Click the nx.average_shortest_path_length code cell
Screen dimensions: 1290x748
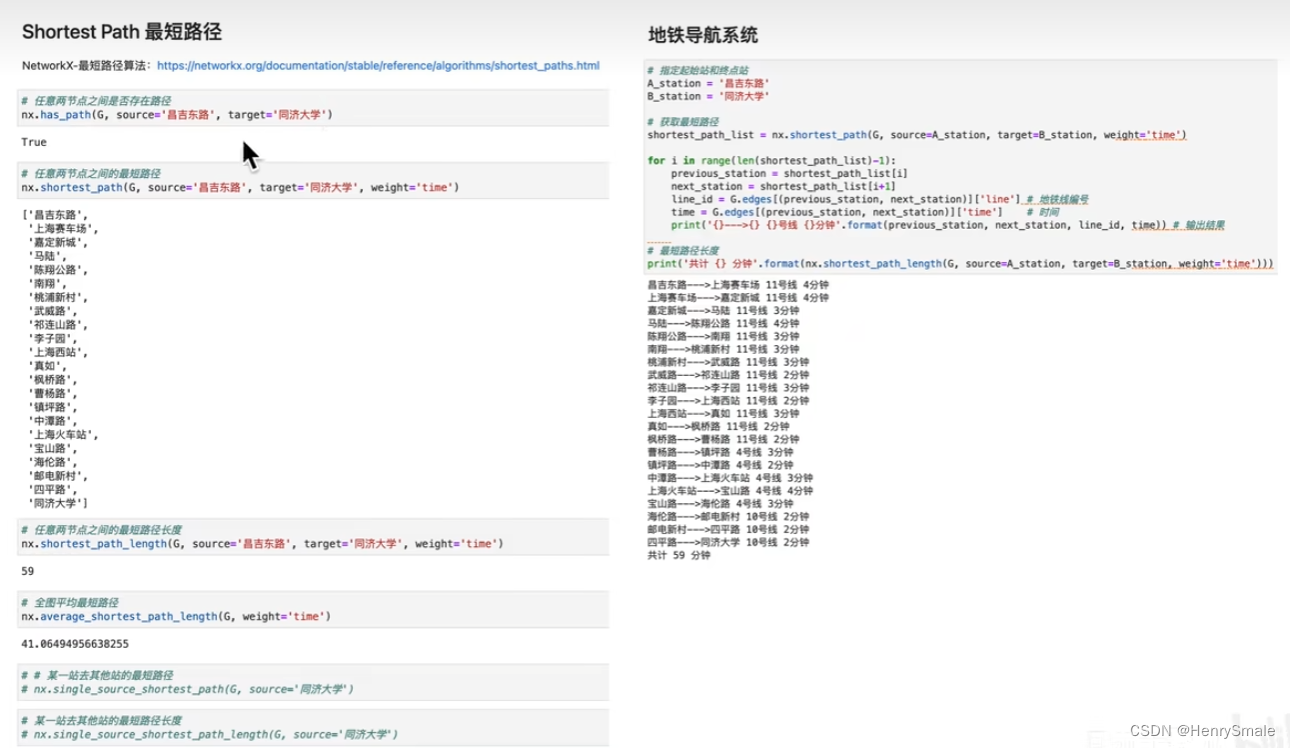(312, 609)
